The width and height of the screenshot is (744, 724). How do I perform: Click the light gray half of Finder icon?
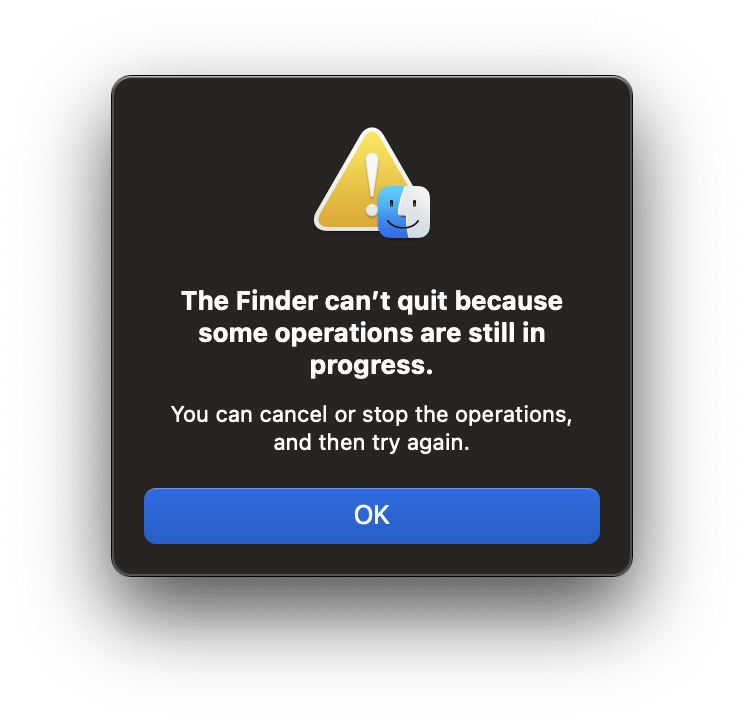(418, 212)
